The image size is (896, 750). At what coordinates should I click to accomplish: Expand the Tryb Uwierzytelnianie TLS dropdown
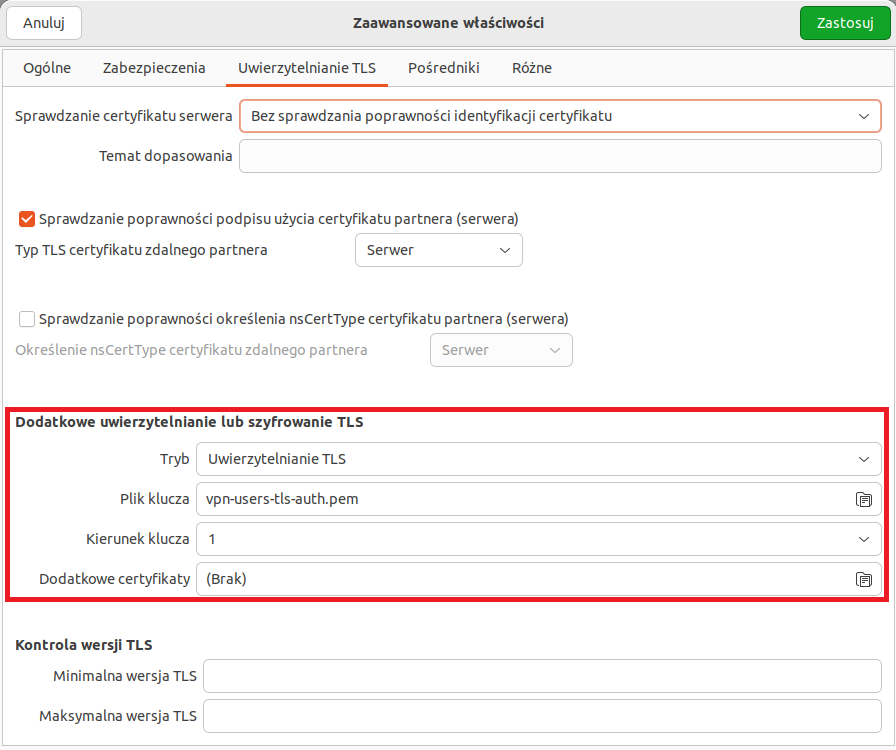[x=539, y=459]
